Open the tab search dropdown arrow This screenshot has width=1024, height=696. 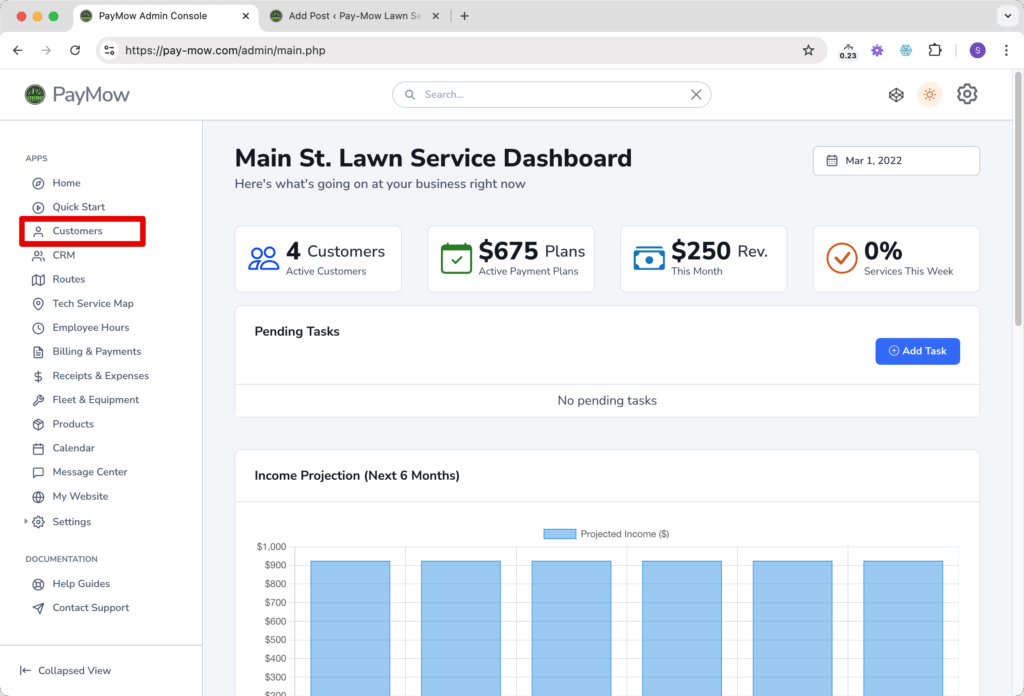point(1008,16)
